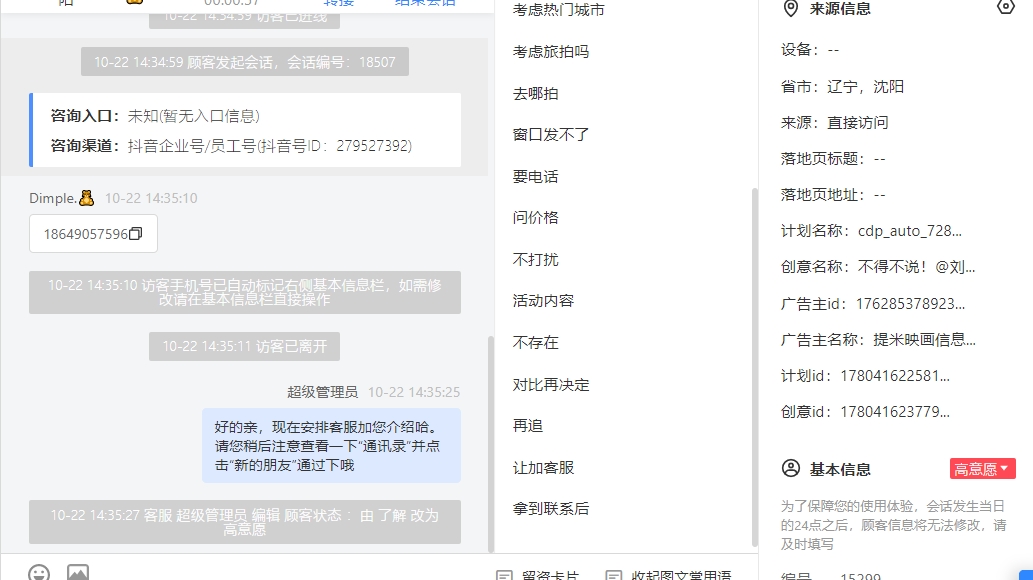Click the send image icon
The width and height of the screenshot is (1033, 580).
click(78, 572)
